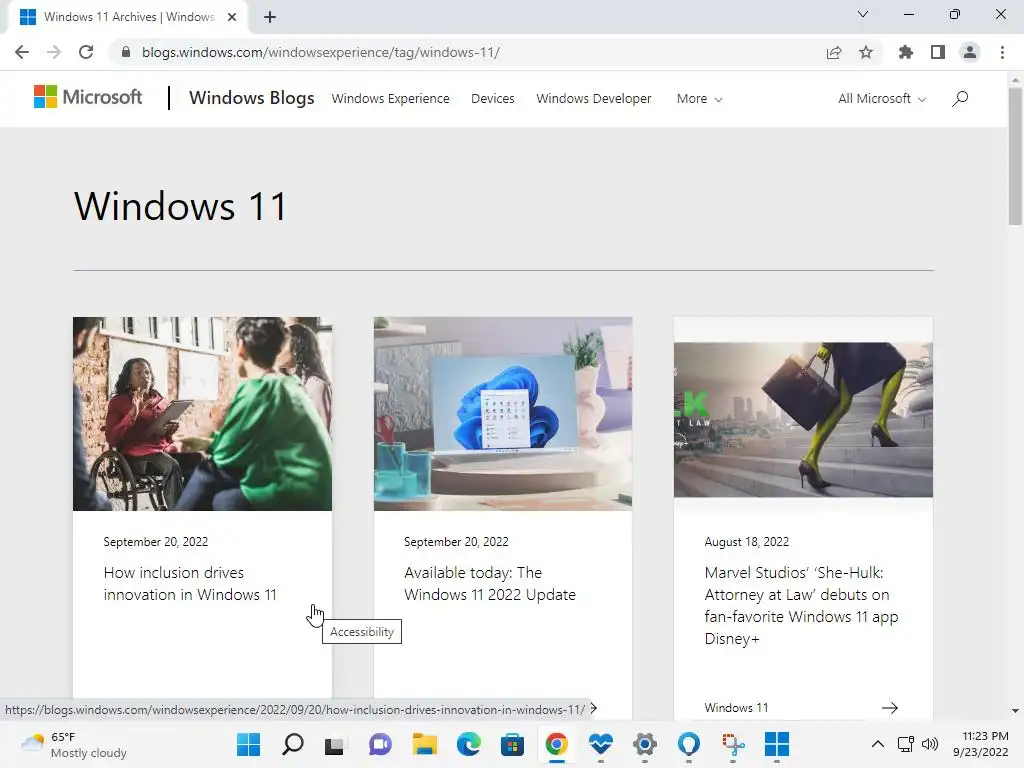1024x768 pixels.
Task: Select the Windows 11 Archives tab
Action: (128, 17)
